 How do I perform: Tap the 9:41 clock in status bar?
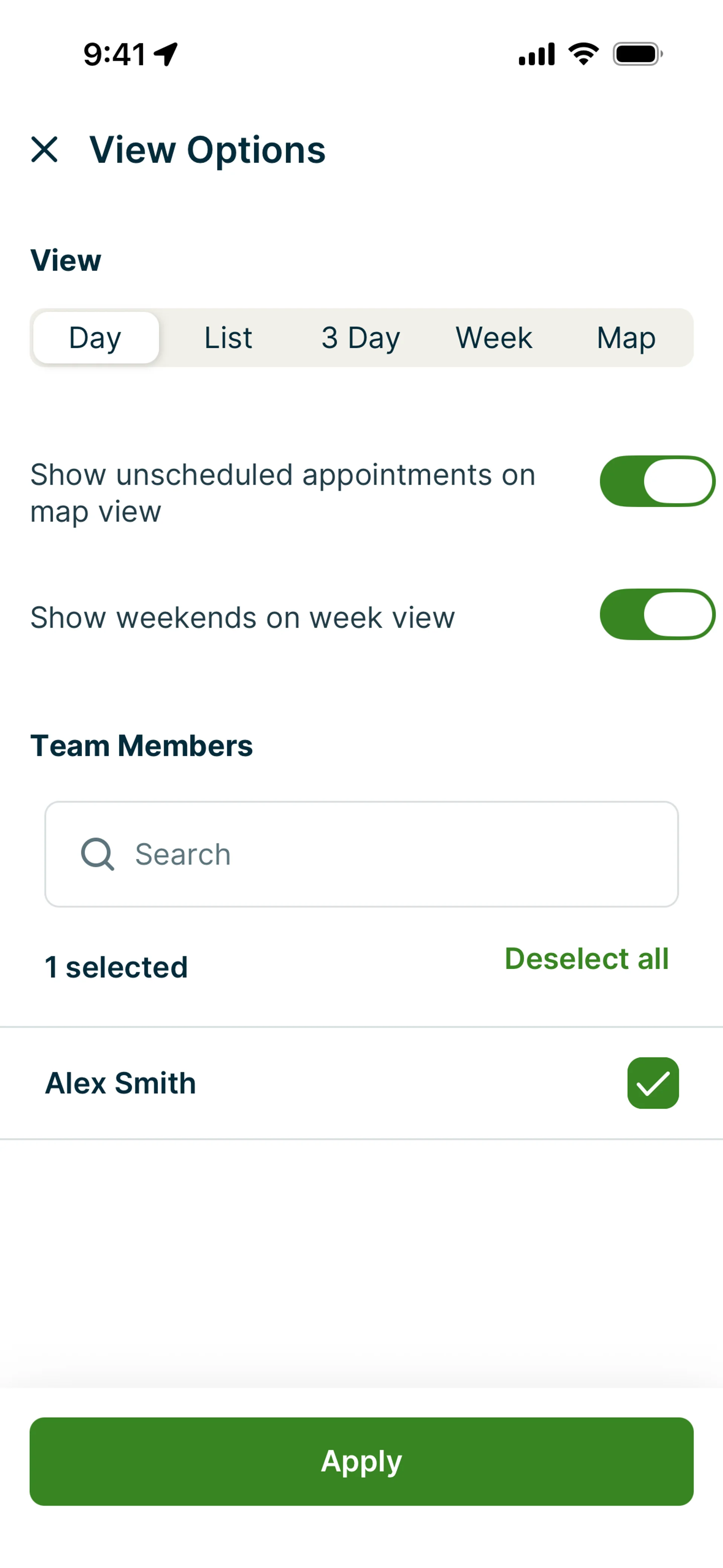[114, 54]
